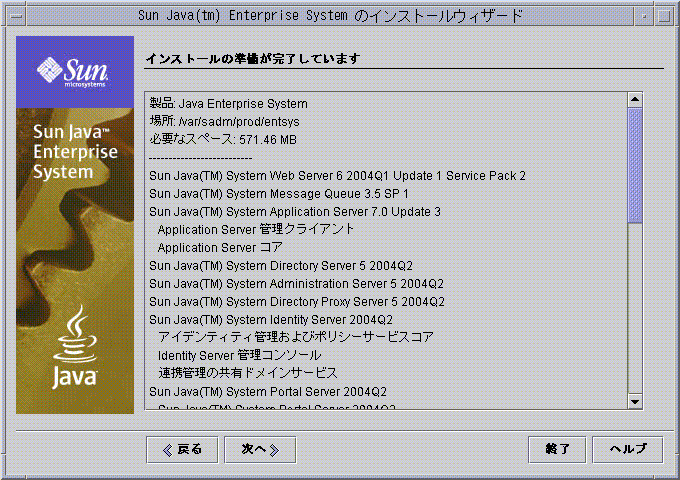
Task: Click the 次へ (Next) button
Action: tap(260, 449)
